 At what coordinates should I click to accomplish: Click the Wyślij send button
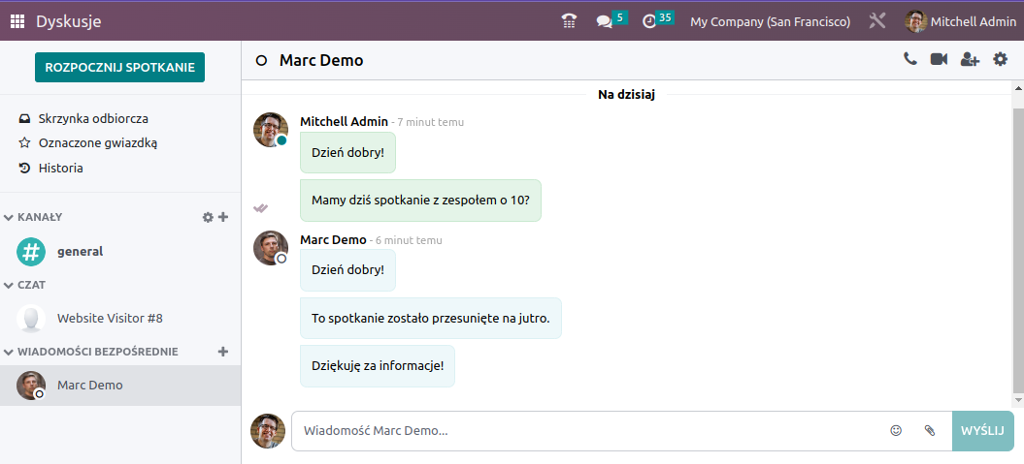click(983, 431)
